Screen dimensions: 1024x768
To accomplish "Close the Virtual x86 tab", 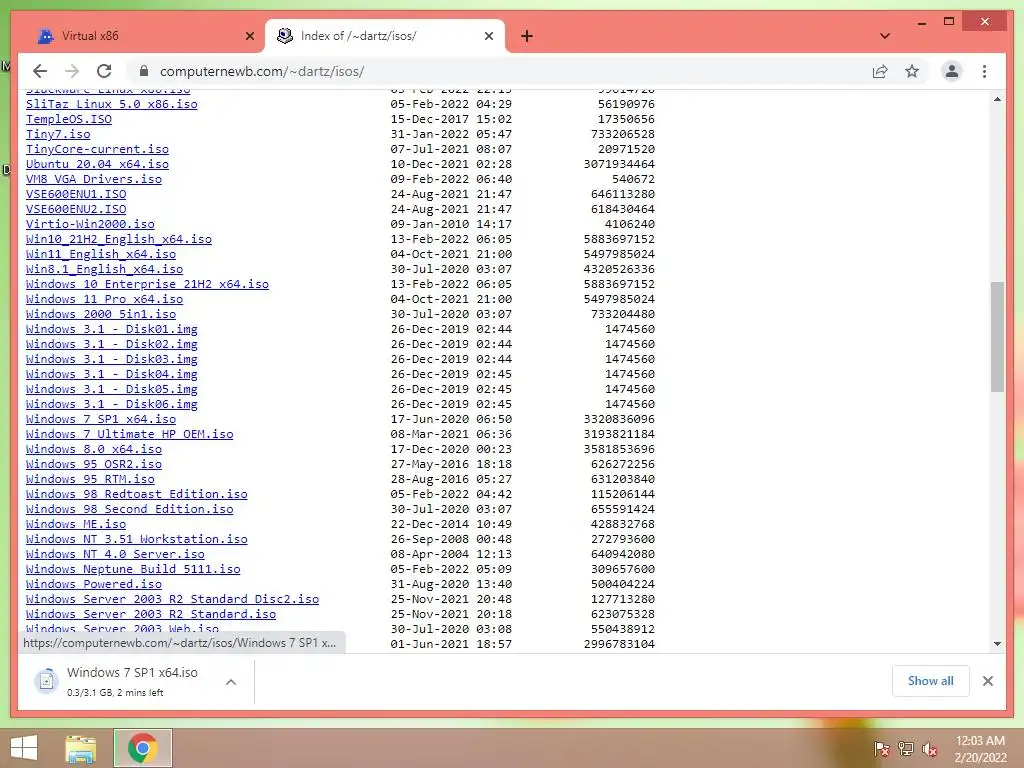I will pyautogui.click(x=249, y=36).
